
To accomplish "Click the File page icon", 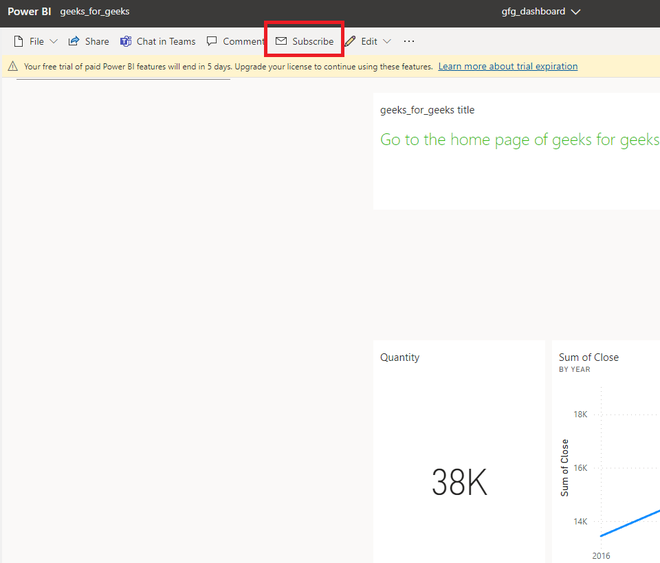I will pos(19,41).
